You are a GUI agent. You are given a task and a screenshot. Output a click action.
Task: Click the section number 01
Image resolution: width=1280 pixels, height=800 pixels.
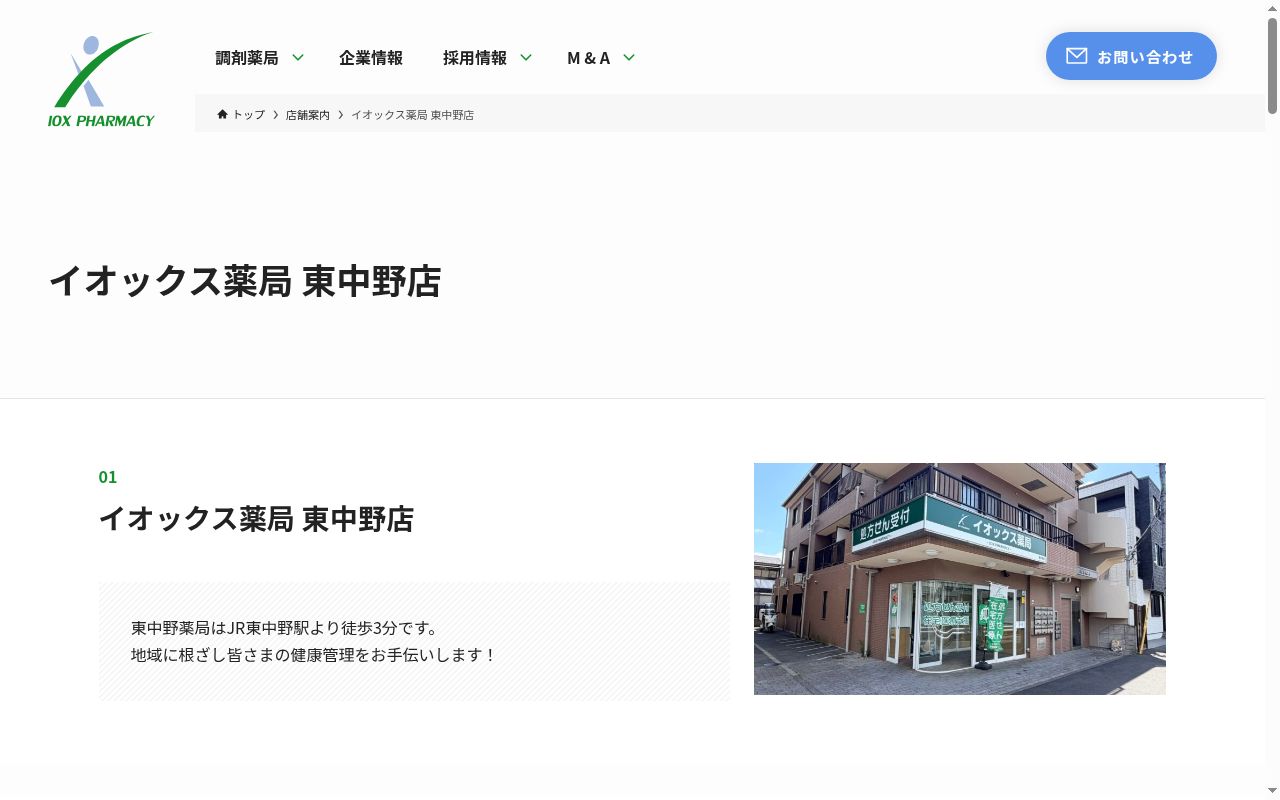pyautogui.click(x=108, y=477)
